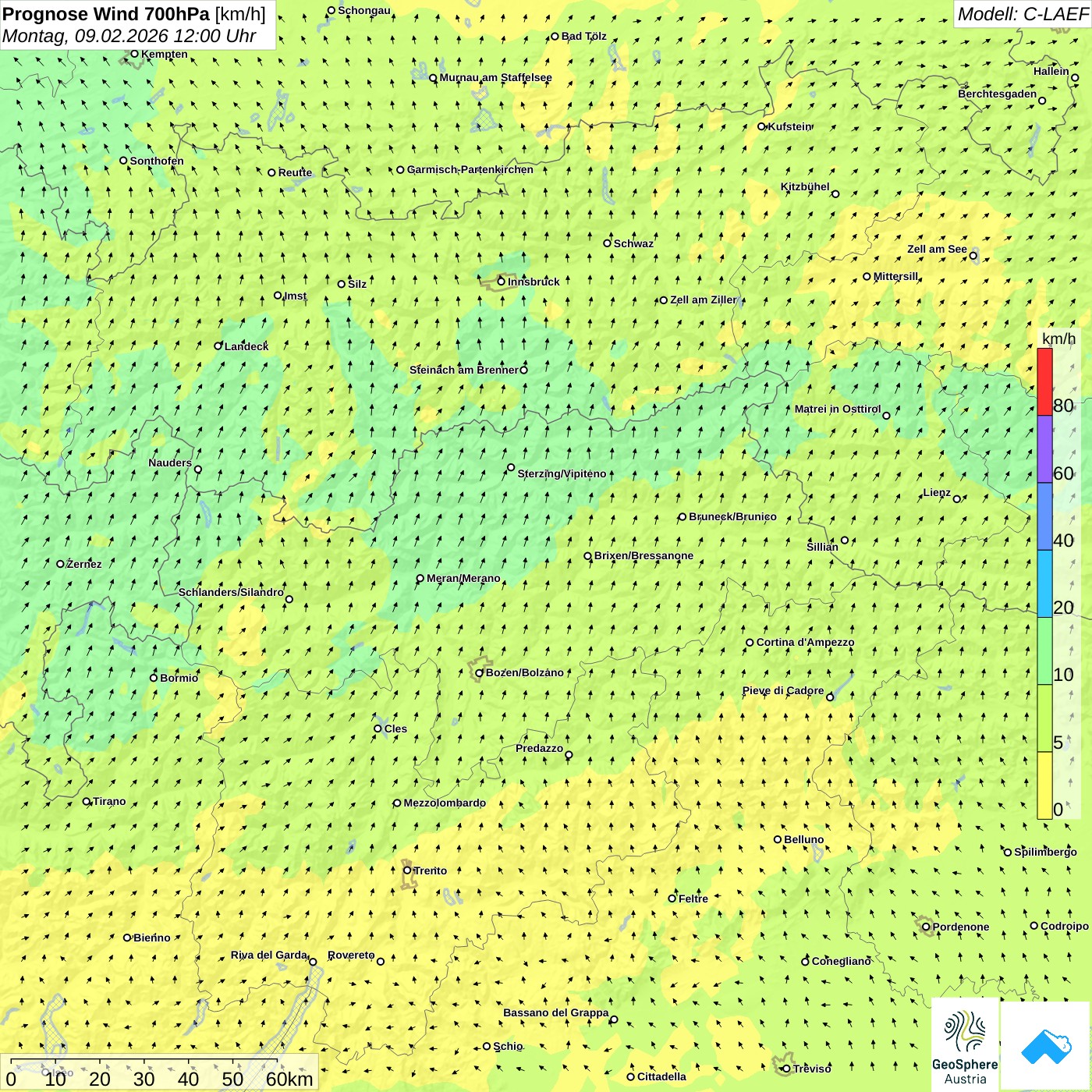1092x1092 pixels.
Task: Click the Sonthofen town label
Action: click(x=157, y=161)
